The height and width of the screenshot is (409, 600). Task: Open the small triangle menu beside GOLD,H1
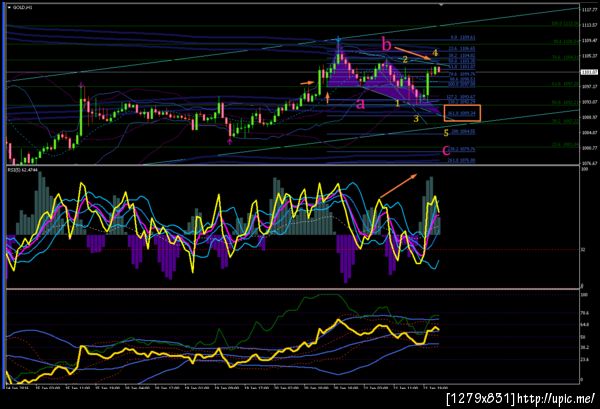10,7
